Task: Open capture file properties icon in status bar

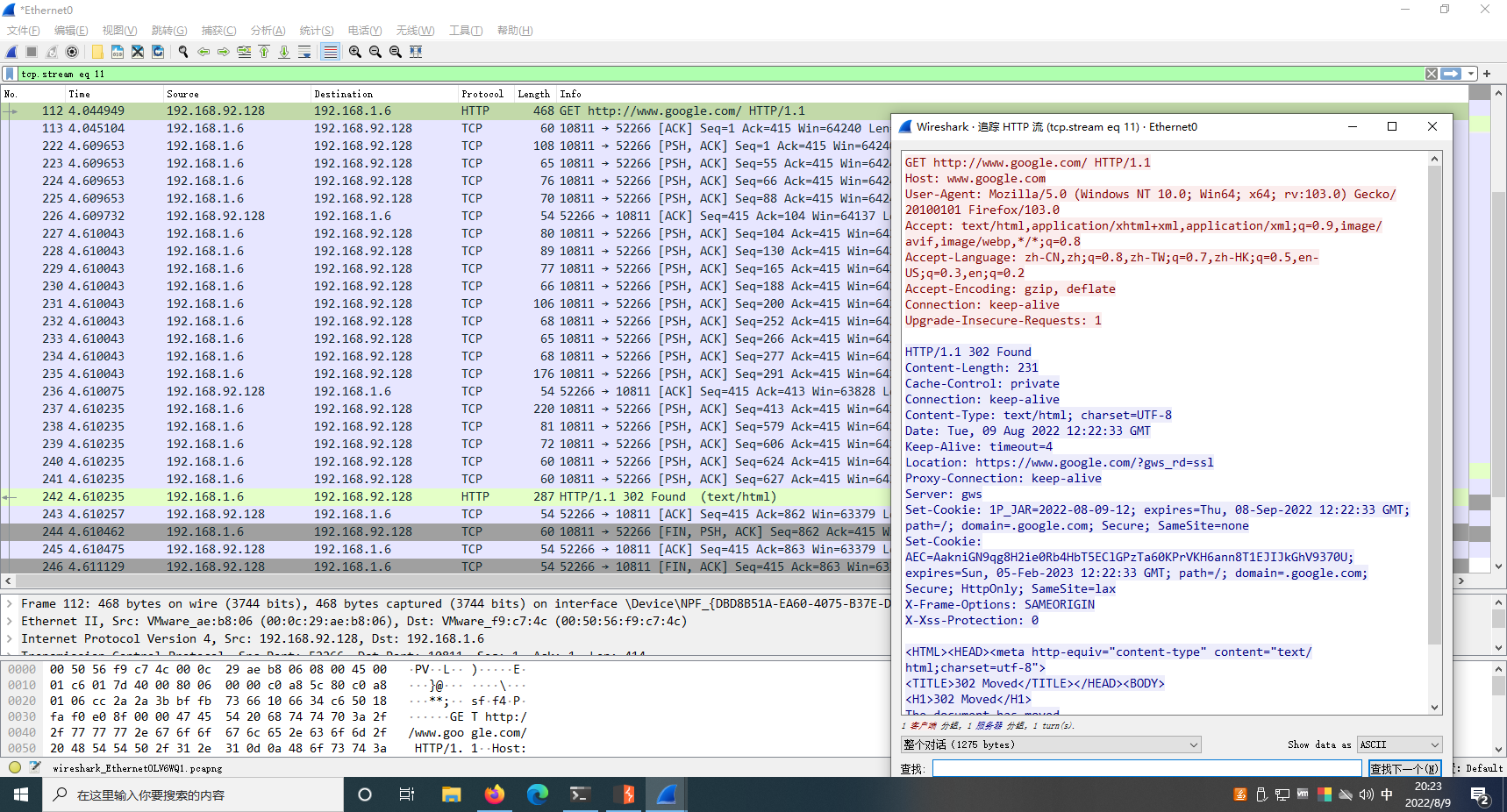Action: coord(35,767)
